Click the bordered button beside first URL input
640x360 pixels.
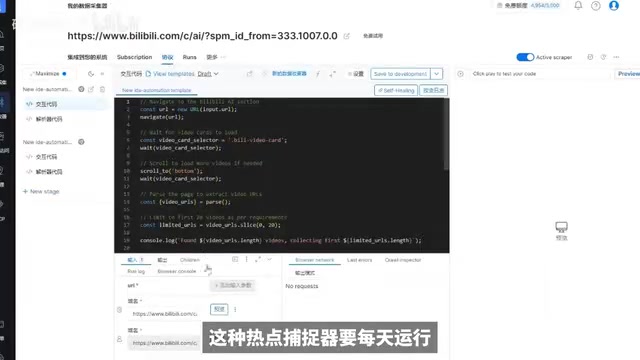[219, 309]
